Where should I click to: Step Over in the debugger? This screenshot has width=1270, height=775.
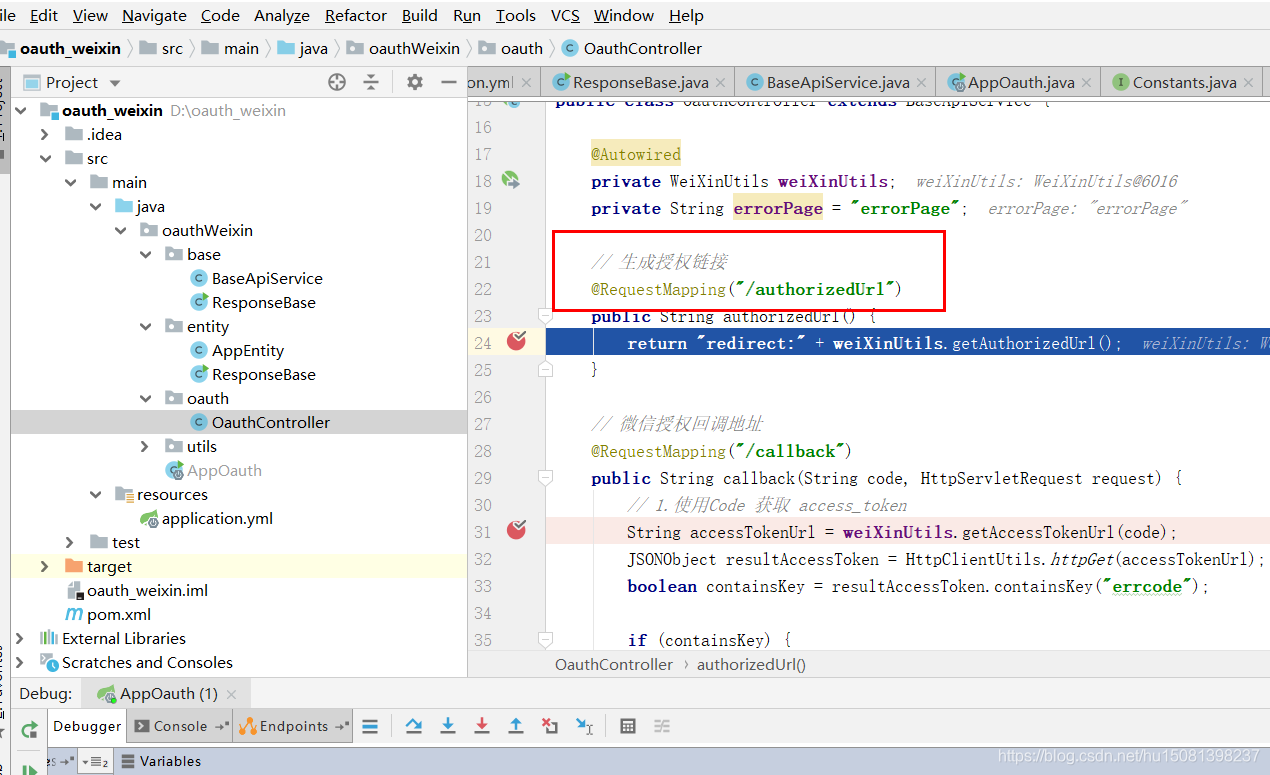(x=413, y=726)
